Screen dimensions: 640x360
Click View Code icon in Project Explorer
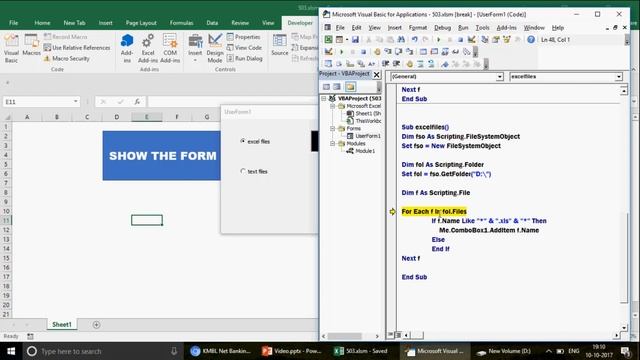point(326,87)
